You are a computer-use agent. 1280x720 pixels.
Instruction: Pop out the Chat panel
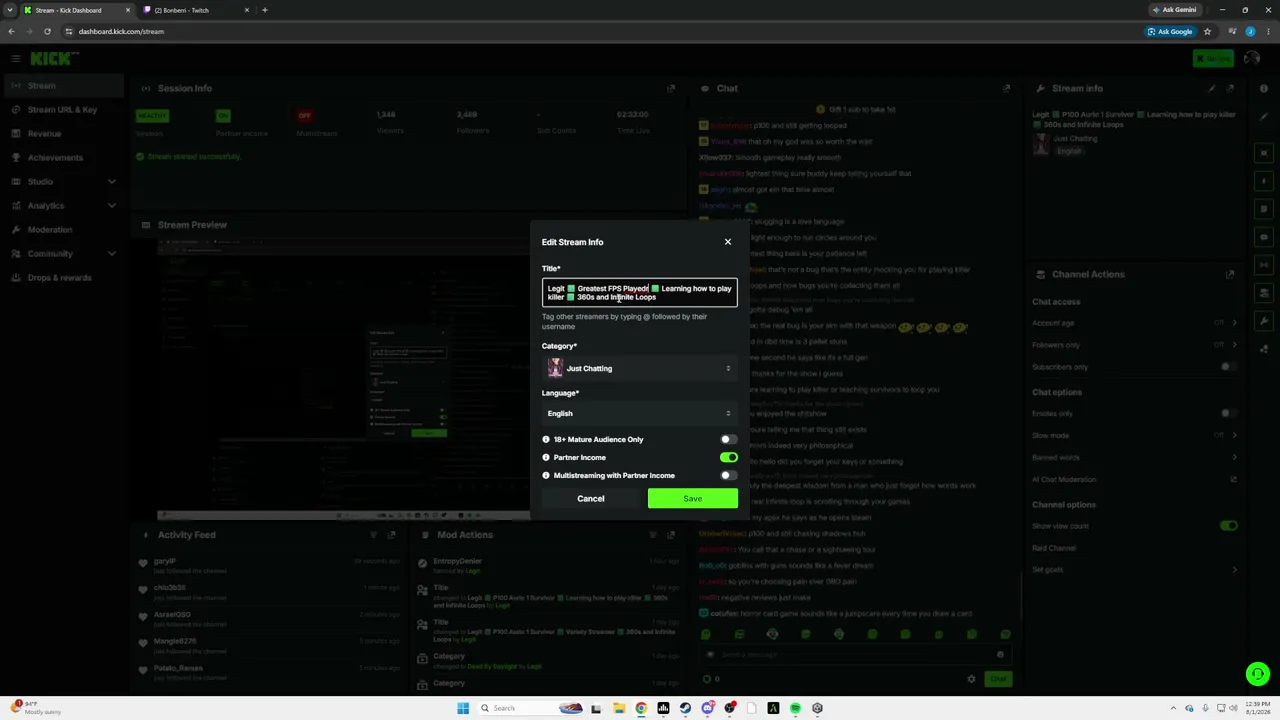click(1006, 89)
